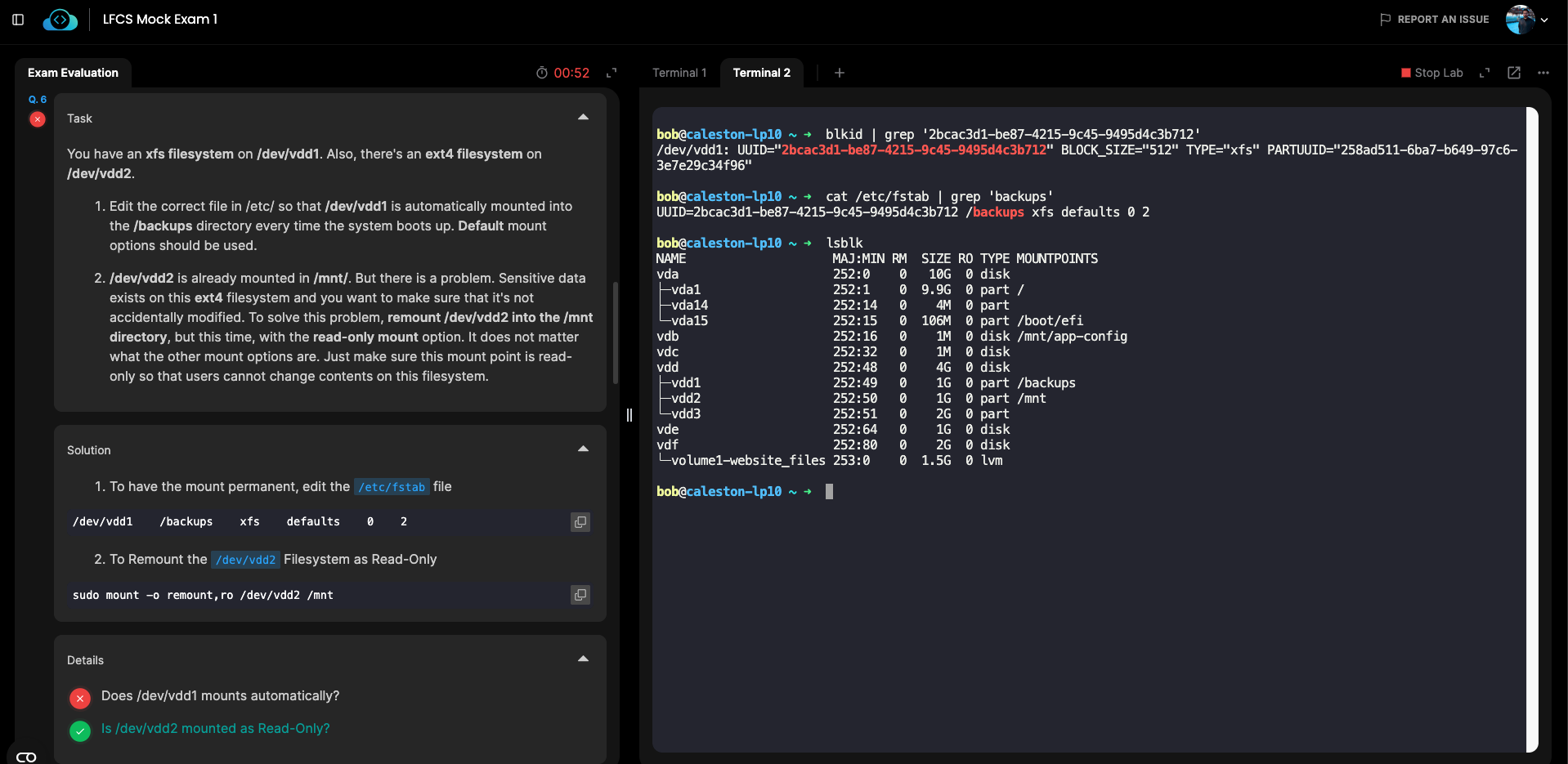Click the panel divider resize handle
The height and width of the screenshot is (764, 1568).
[629, 415]
